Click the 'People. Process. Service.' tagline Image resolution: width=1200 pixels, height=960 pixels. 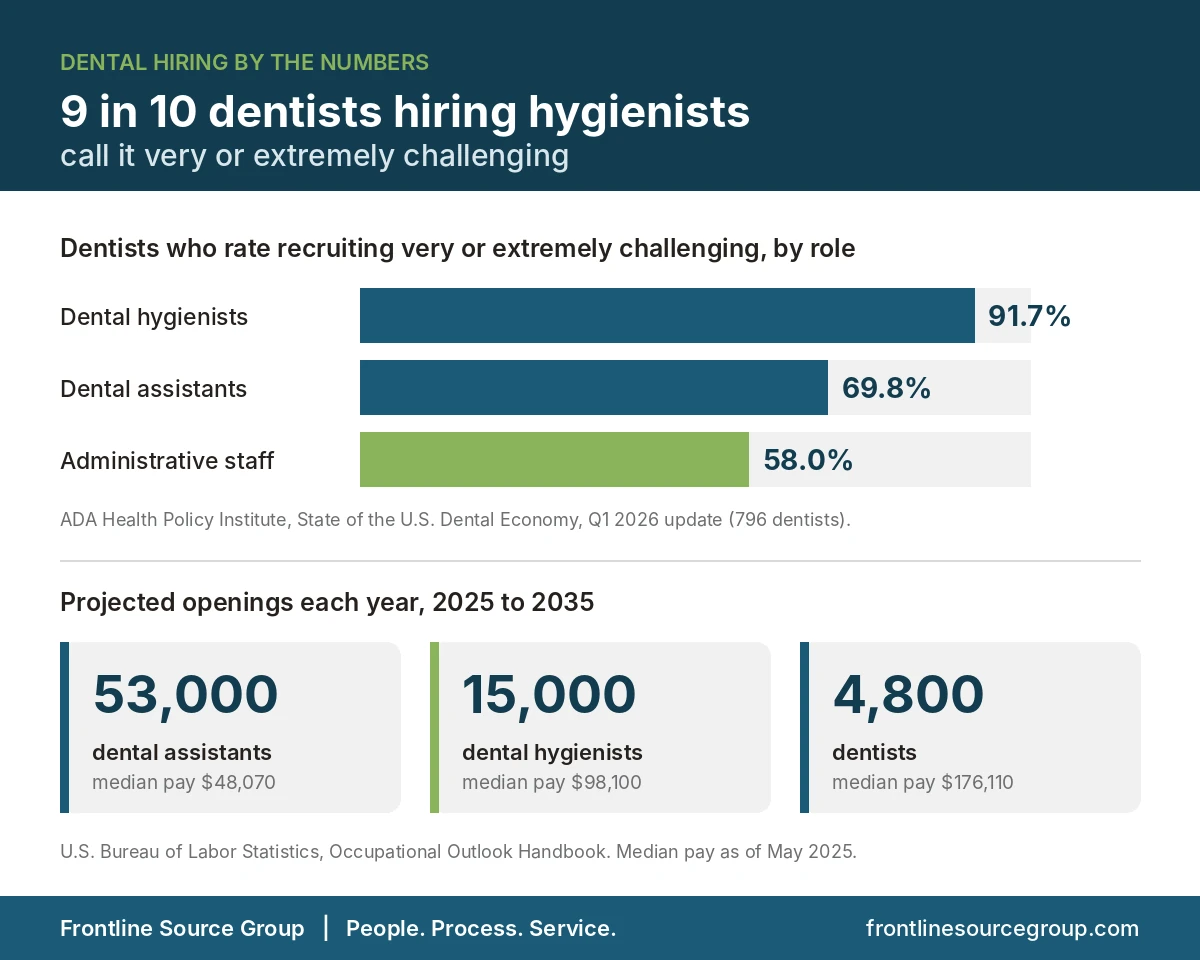(481, 928)
